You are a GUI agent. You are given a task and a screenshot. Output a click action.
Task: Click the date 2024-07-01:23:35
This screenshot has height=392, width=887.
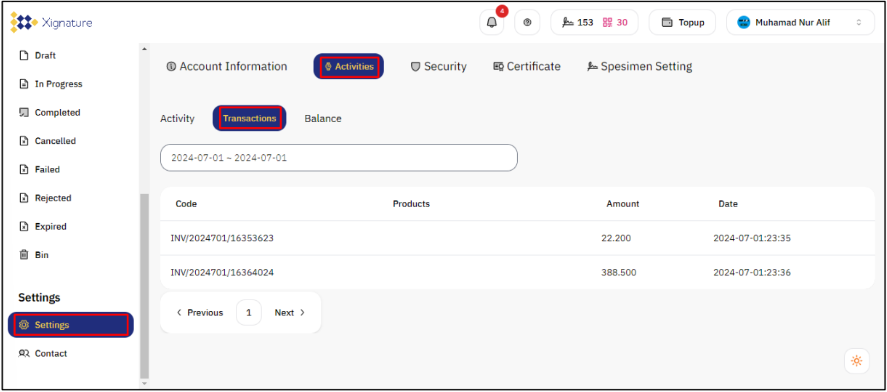tap(752, 238)
